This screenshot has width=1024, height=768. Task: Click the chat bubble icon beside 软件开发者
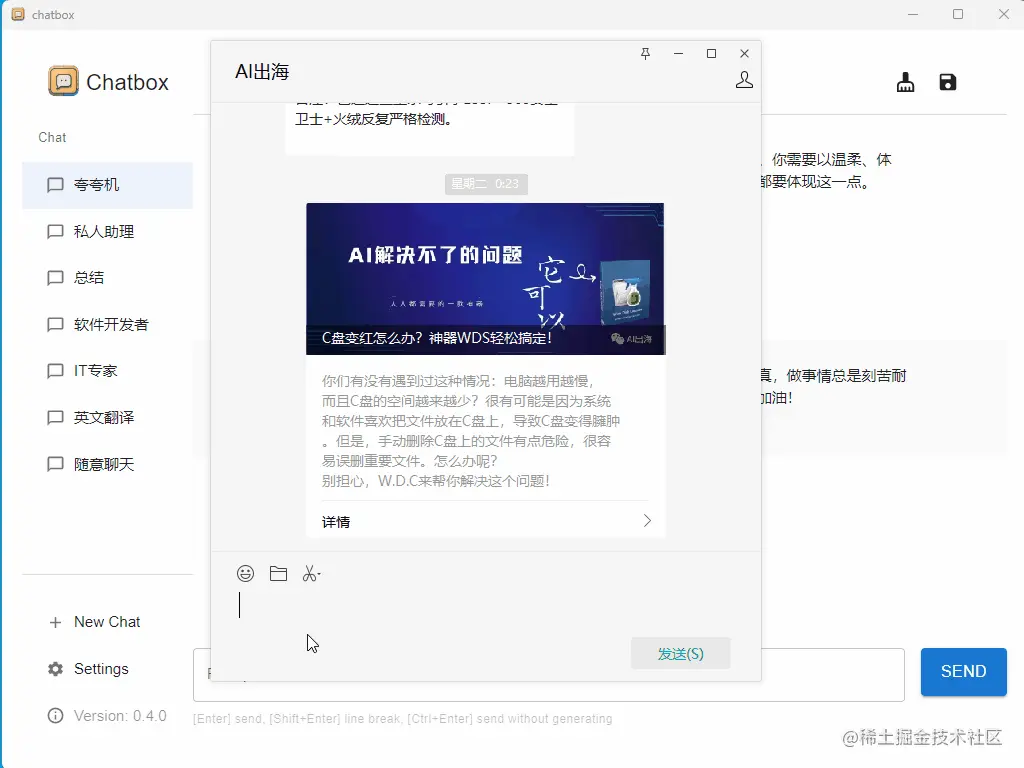coord(56,325)
